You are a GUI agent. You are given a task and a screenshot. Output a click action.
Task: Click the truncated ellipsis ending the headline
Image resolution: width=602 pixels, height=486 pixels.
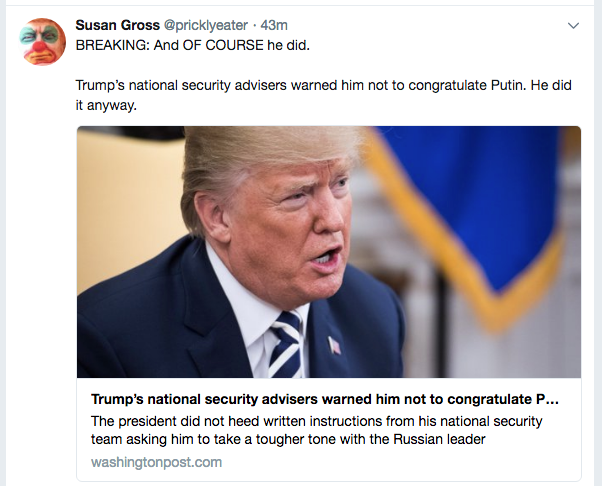552,400
